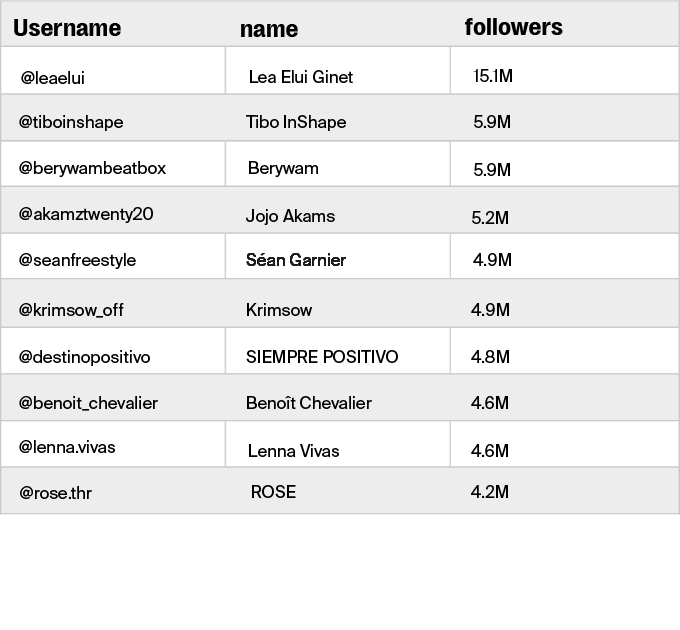Click the Benoît Chevalier name cell
Image resolution: width=680 pixels, height=630 pixels.
(309, 403)
